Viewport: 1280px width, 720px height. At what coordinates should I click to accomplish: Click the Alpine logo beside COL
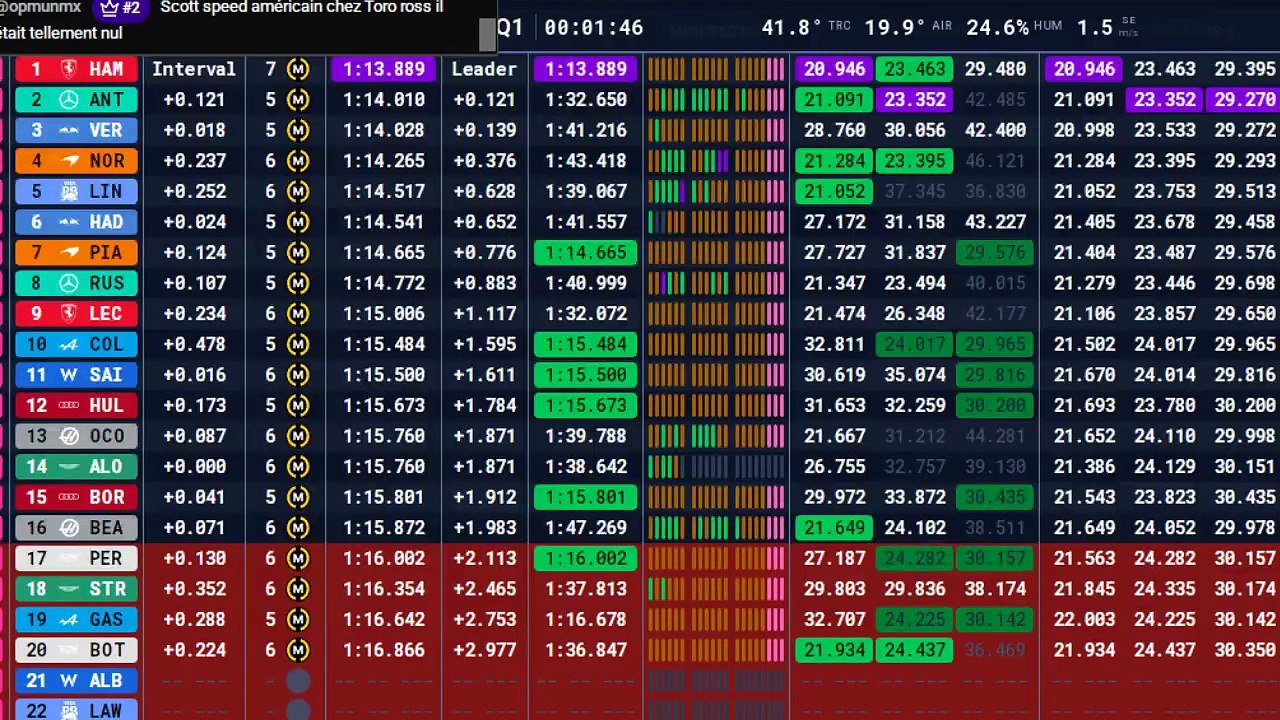69,344
